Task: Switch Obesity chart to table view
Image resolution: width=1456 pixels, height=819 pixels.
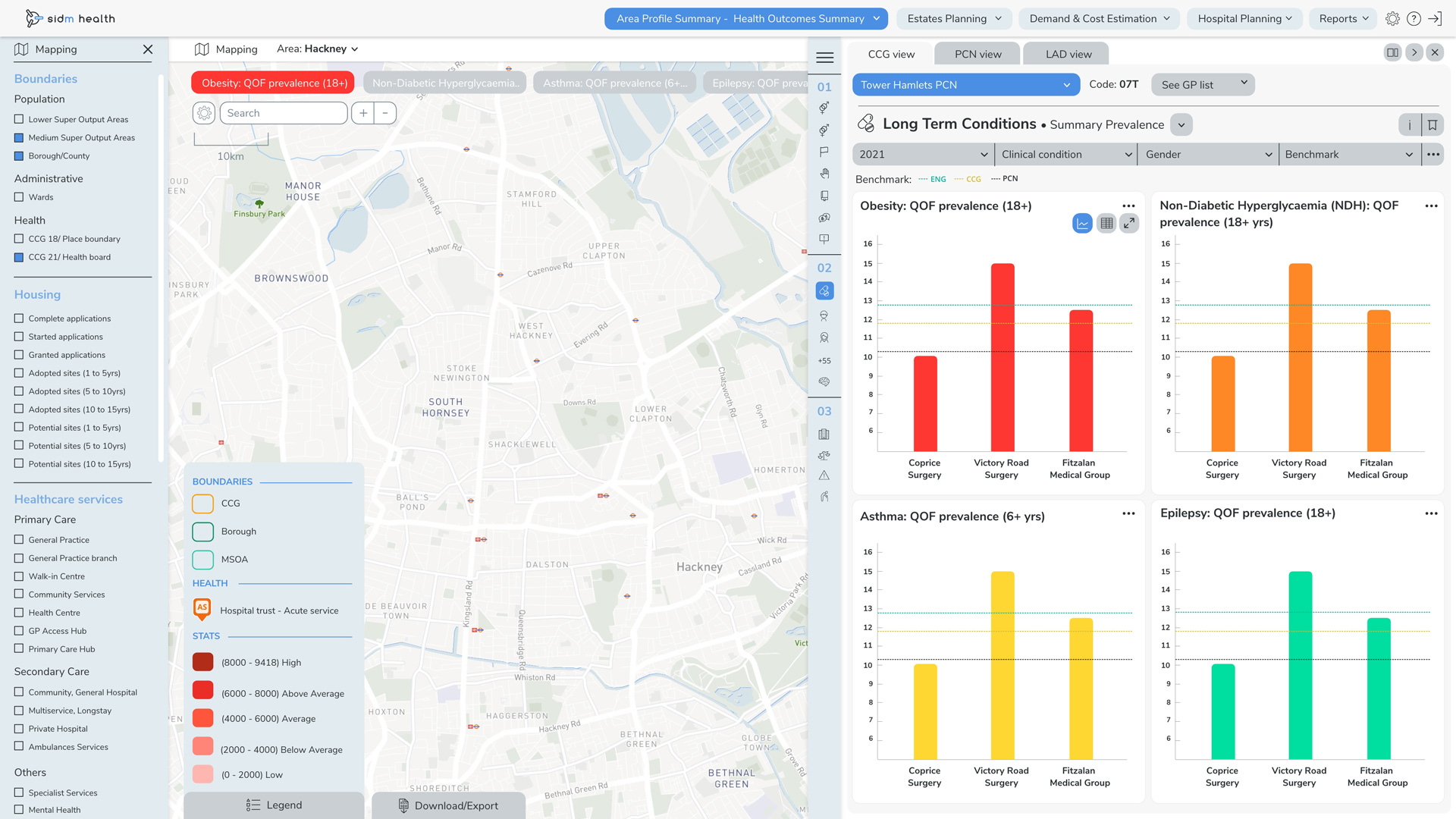Action: coord(1106,223)
